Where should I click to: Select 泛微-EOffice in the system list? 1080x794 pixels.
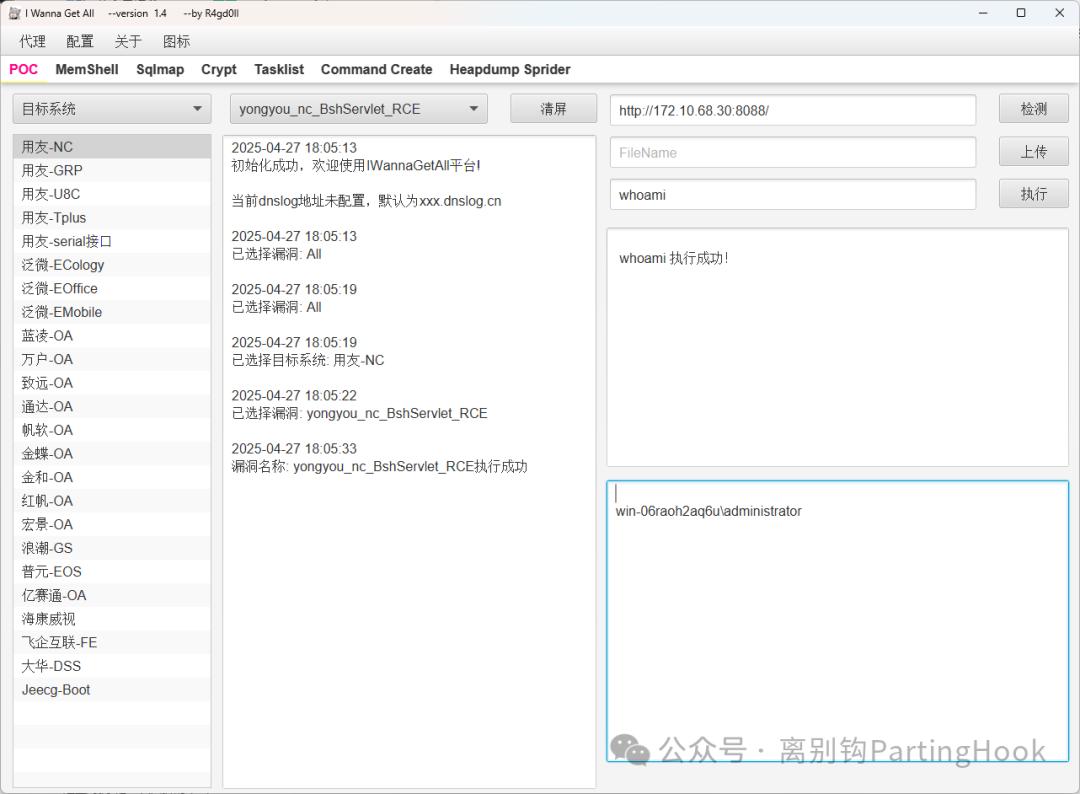[x=112, y=289]
